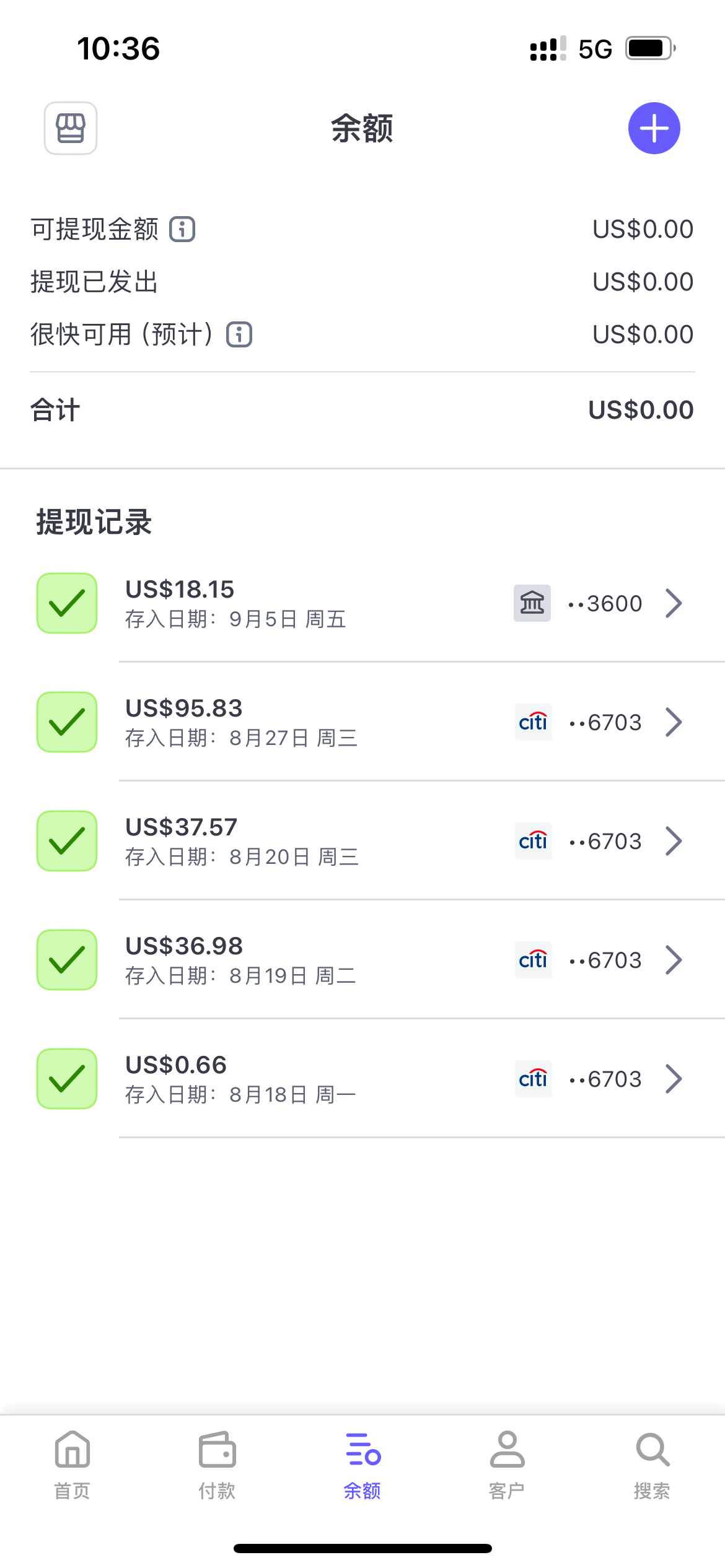The height and width of the screenshot is (1568, 725).
Task: Open the US$37.57 payout dated 8月20日
Action: click(310, 841)
